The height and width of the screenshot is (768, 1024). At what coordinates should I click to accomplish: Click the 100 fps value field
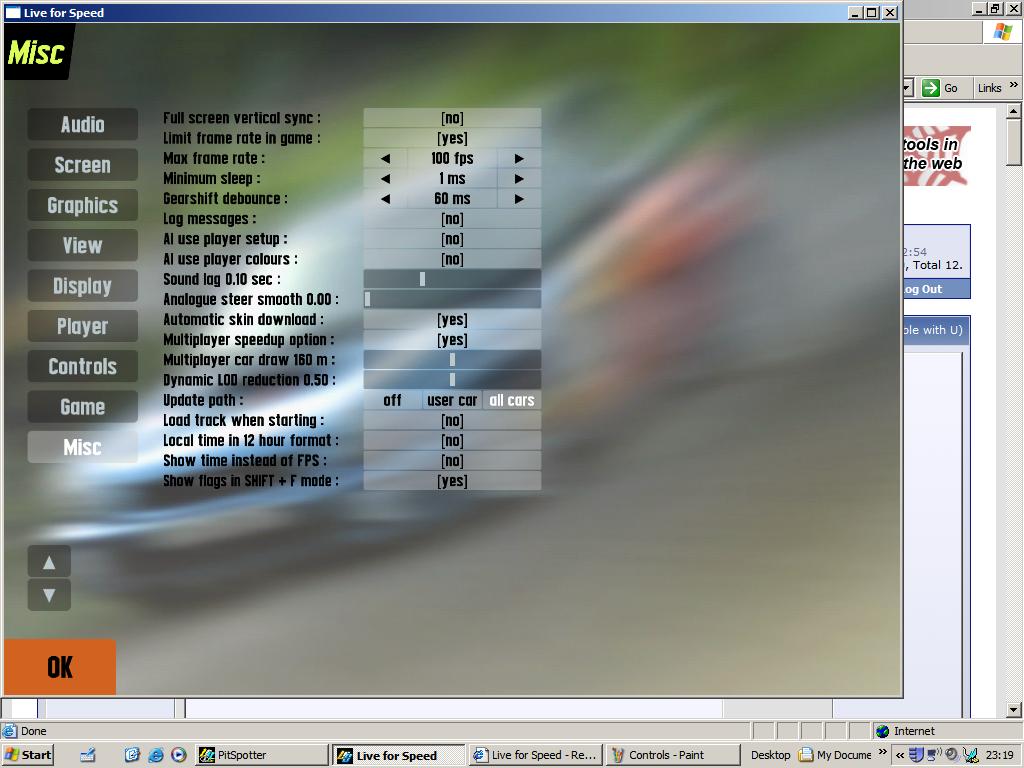coord(452,159)
